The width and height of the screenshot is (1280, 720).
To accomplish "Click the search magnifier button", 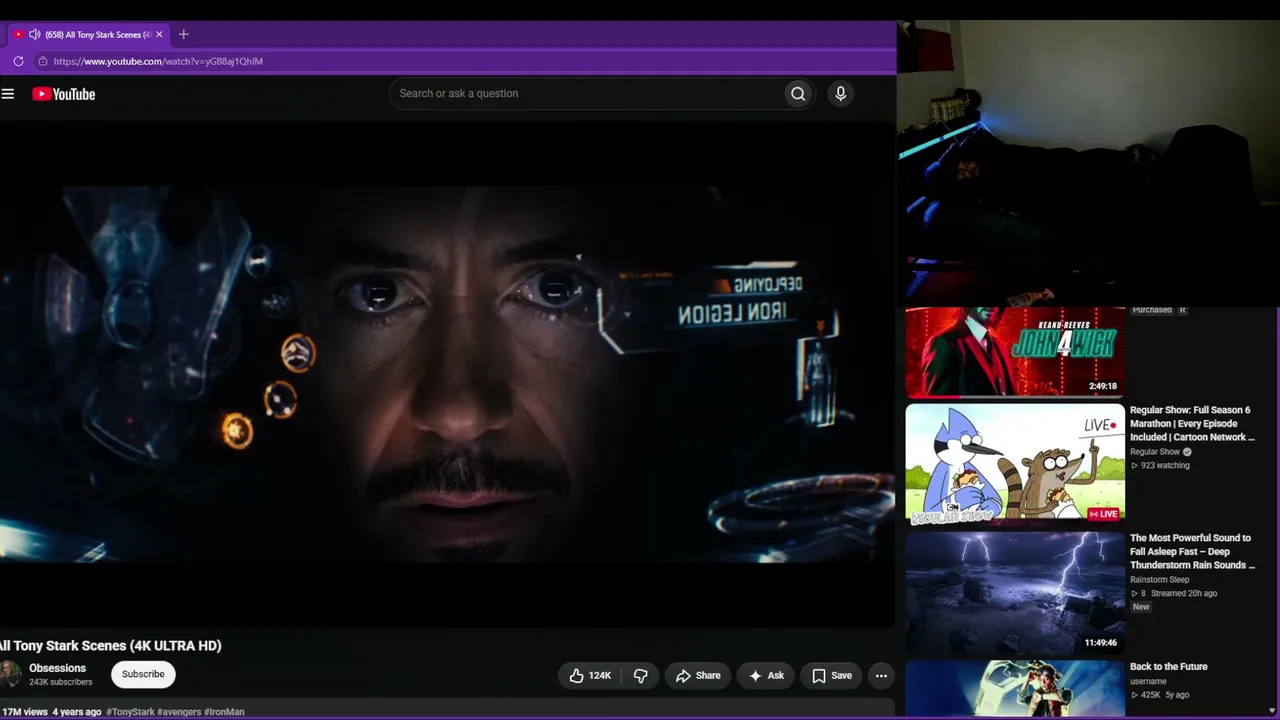I will point(798,94).
